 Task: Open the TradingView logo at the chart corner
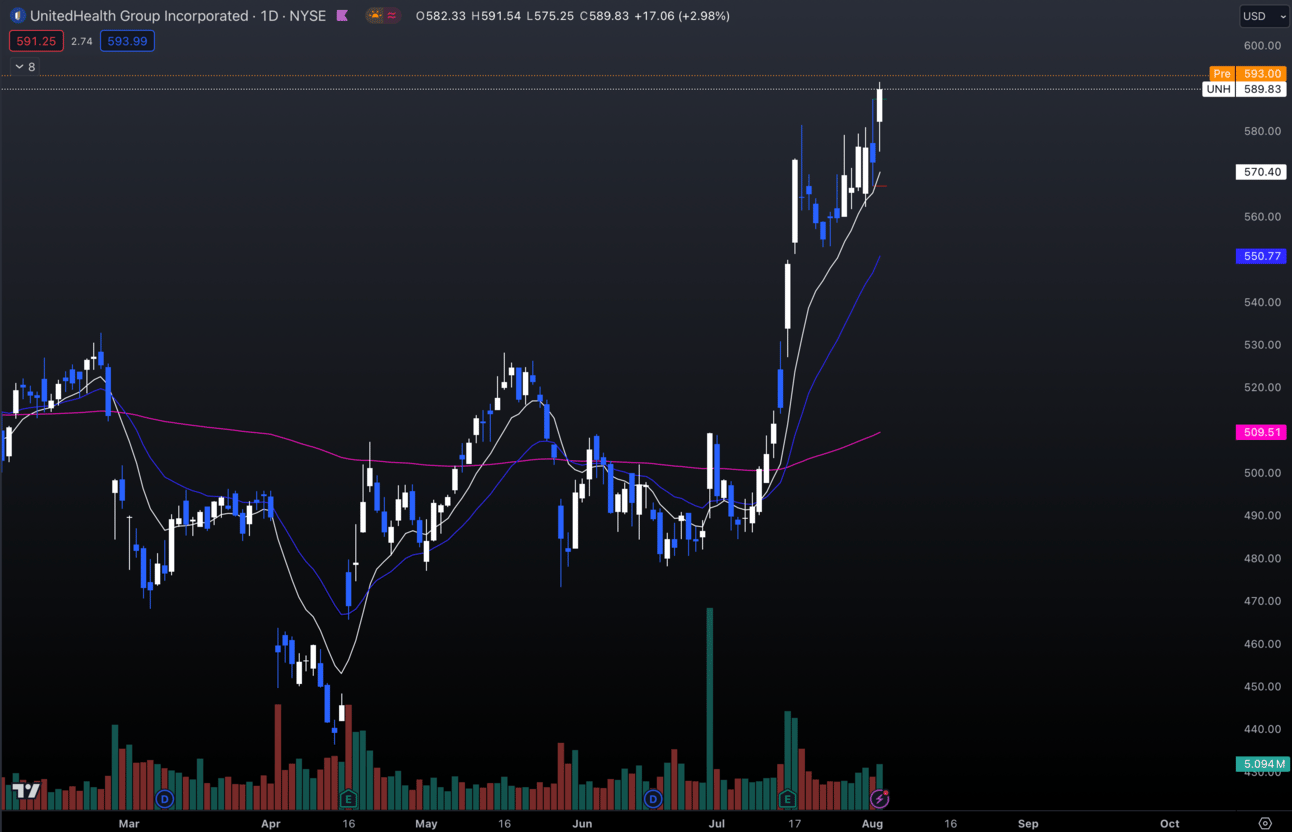(x=26, y=791)
